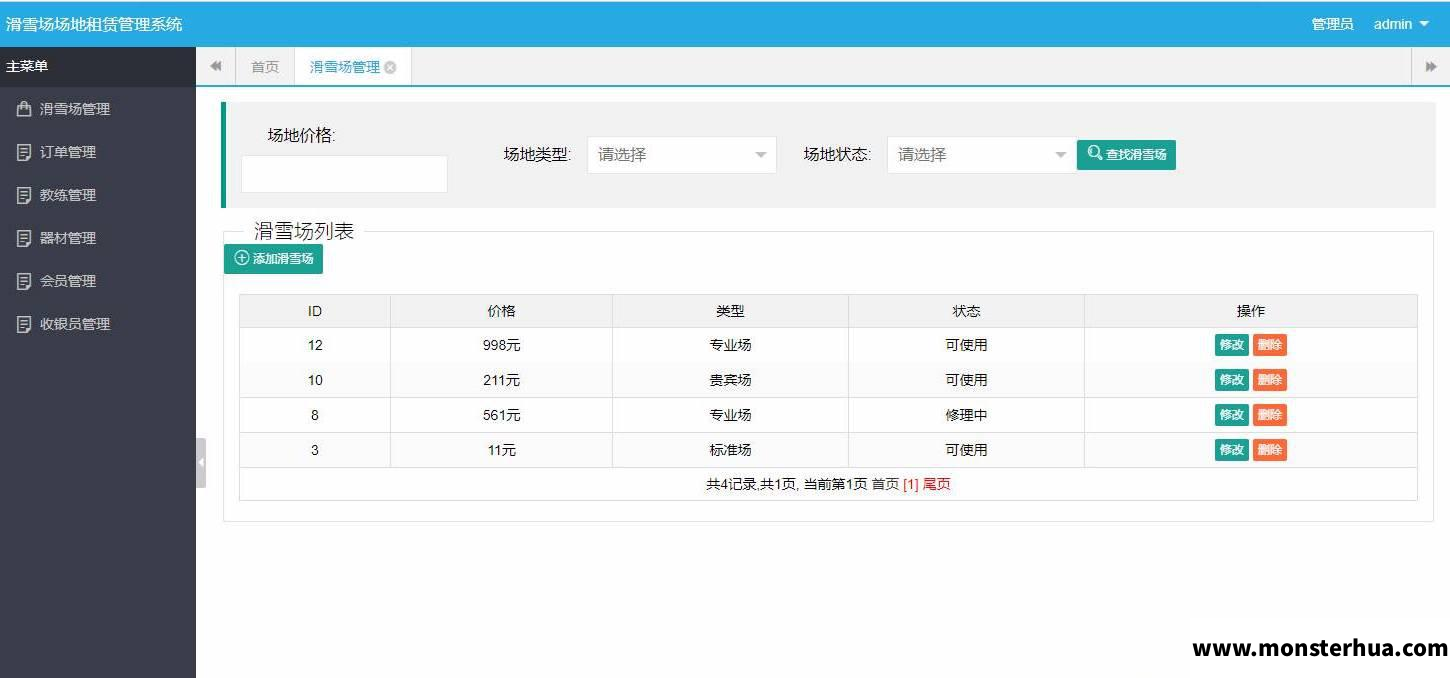Click the 211元 price cell
Image resolution: width=1450 pixels, height=678 pixels.
point(501,380)
